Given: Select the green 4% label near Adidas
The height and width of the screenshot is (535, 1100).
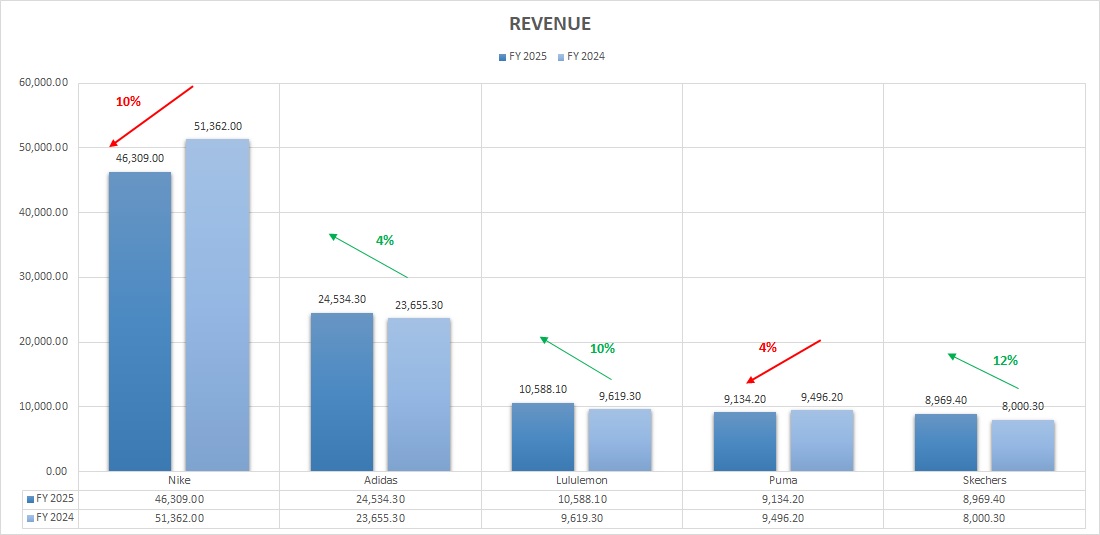Looking at the screenshot, I should pyautogui.click(x=385, y=241).
